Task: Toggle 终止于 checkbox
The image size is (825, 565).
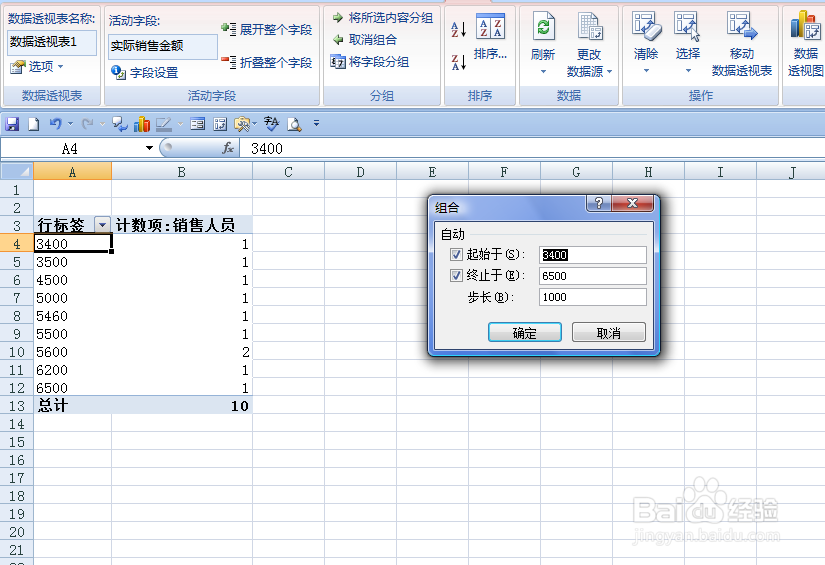Action: 456,276
